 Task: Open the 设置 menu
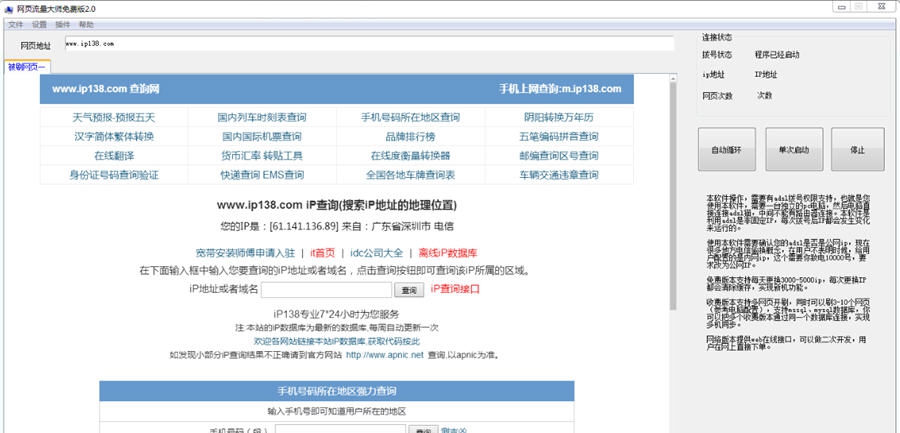point(39,24)
